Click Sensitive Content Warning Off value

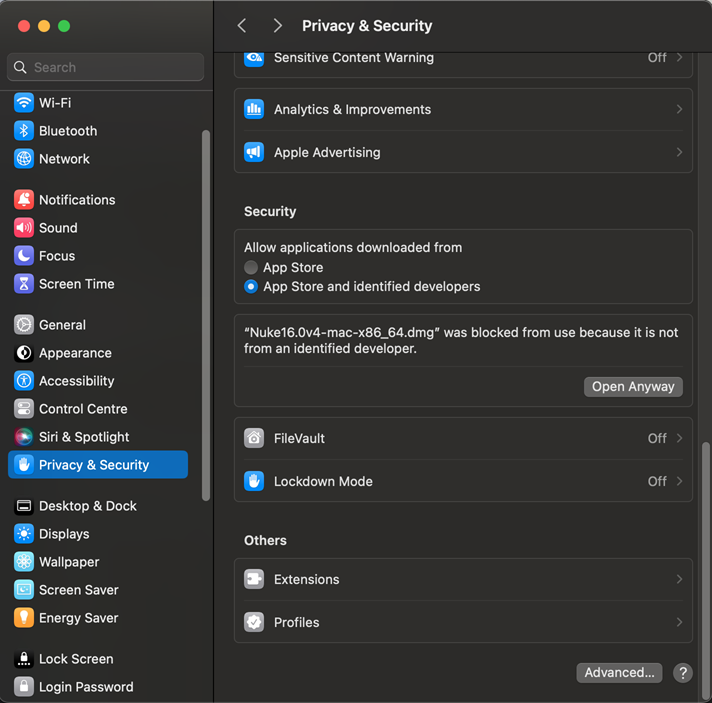(x=657, y=58)
